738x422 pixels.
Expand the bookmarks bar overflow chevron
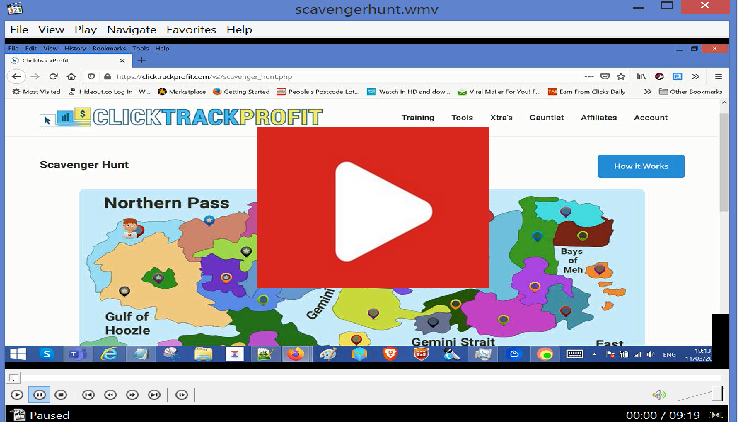click(x=648, y=91)
